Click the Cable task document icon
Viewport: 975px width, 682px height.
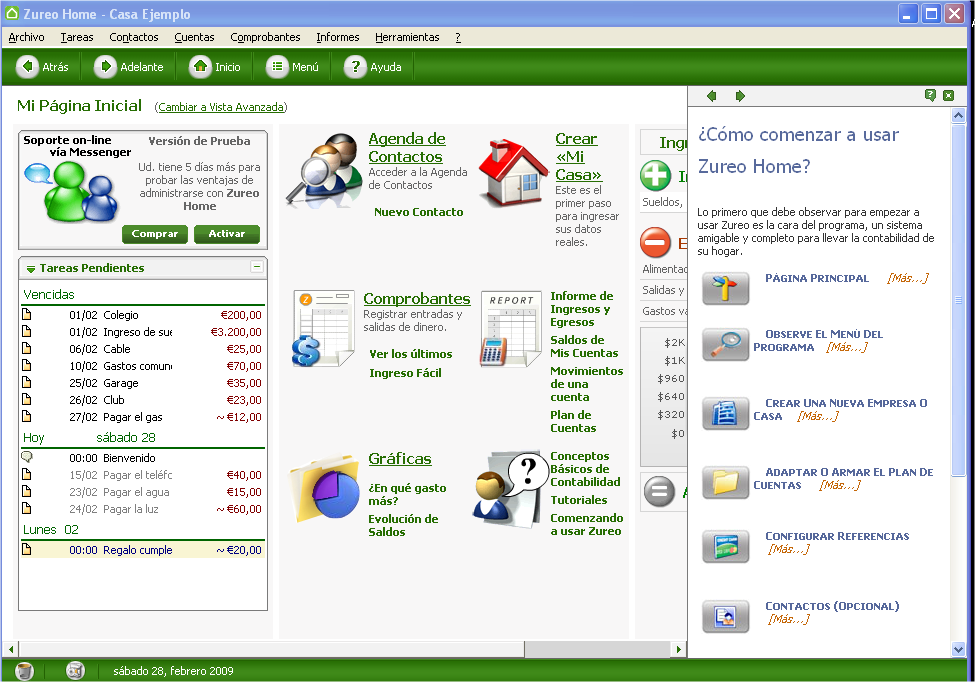coord(27,348)
